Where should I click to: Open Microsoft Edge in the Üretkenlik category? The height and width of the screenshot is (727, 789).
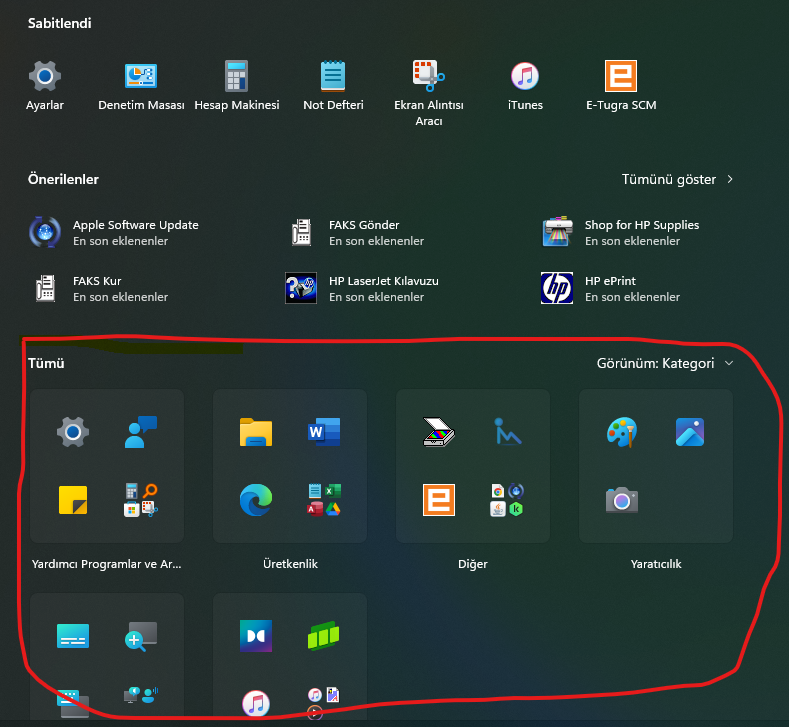(x=256, y=500)
